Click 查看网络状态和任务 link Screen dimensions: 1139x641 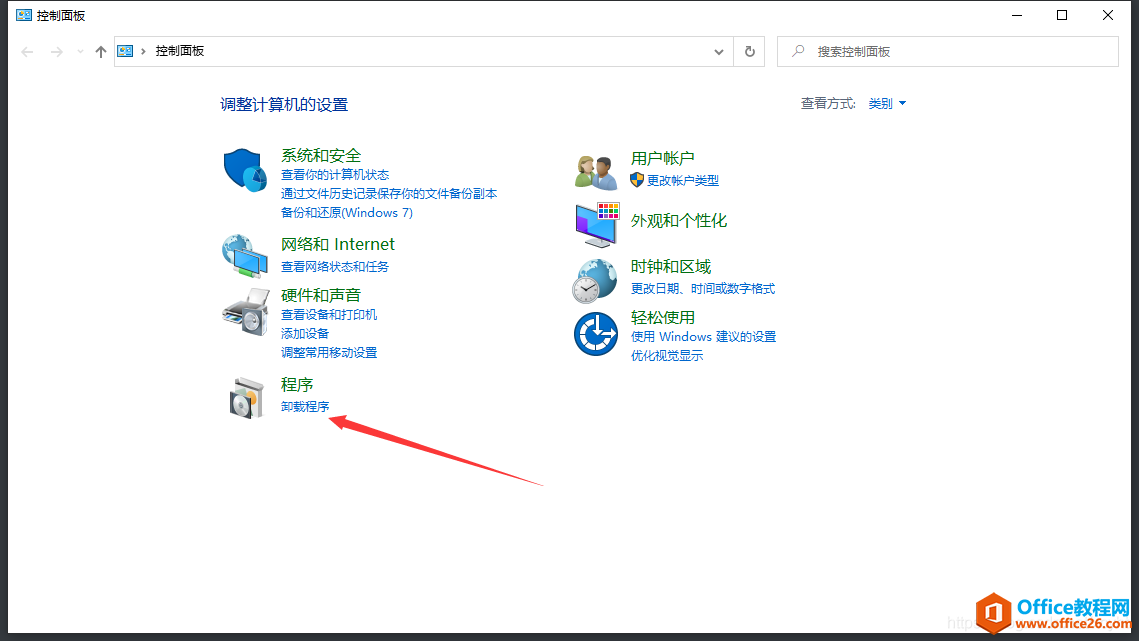tap(335, 267)
